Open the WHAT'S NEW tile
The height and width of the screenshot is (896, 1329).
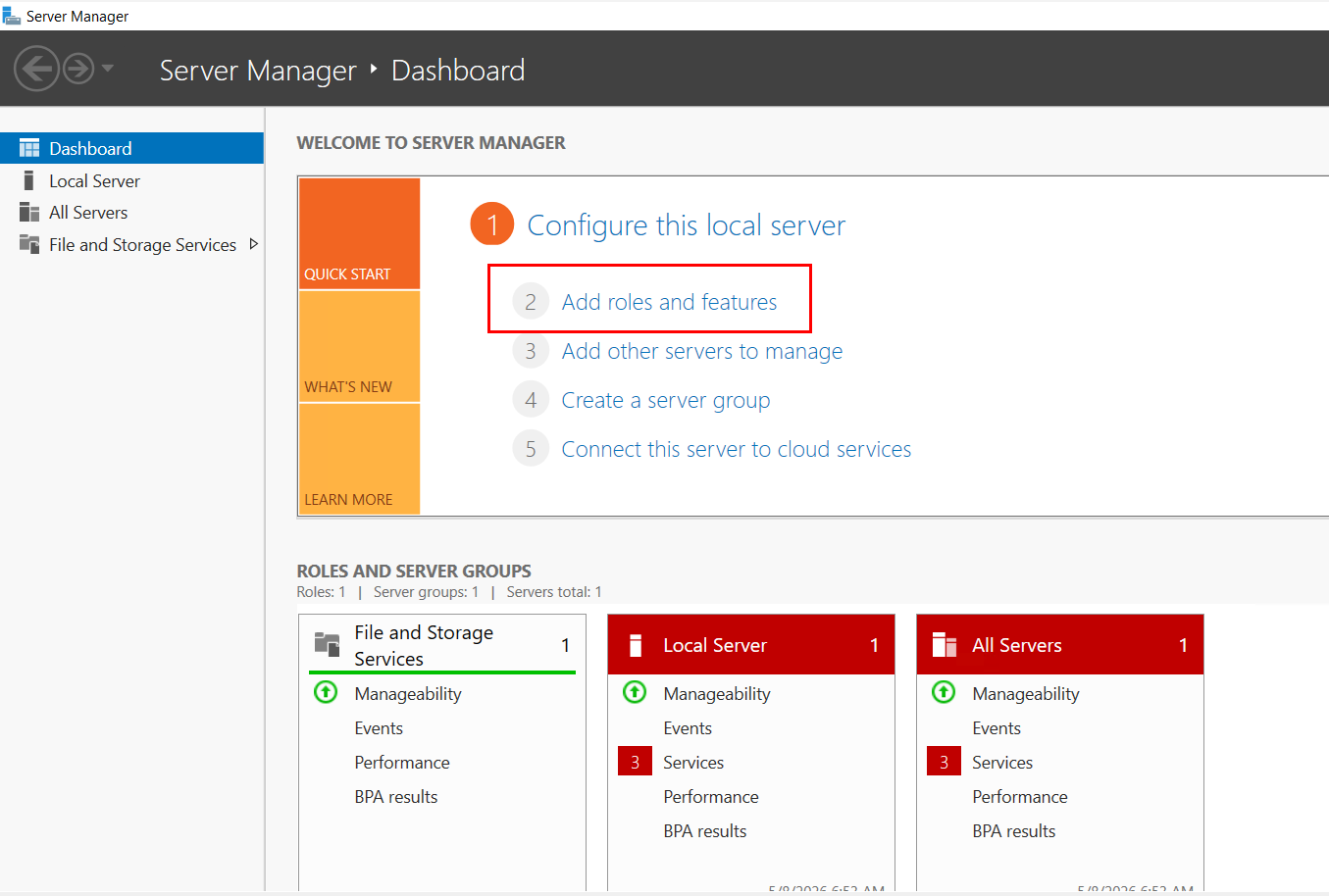click(x=360, y=346)
